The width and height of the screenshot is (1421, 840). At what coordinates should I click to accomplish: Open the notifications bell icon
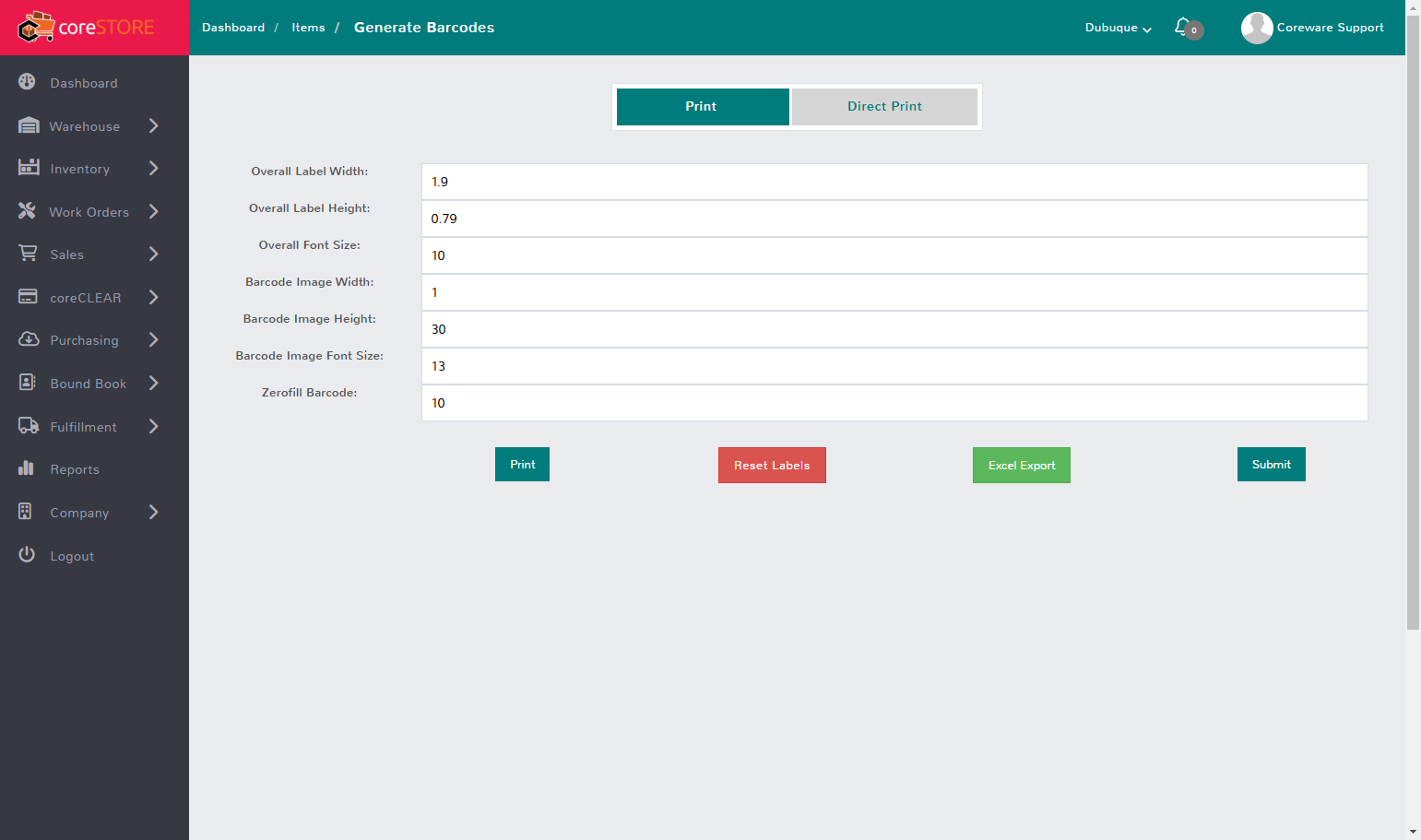tap(1182, 27)
